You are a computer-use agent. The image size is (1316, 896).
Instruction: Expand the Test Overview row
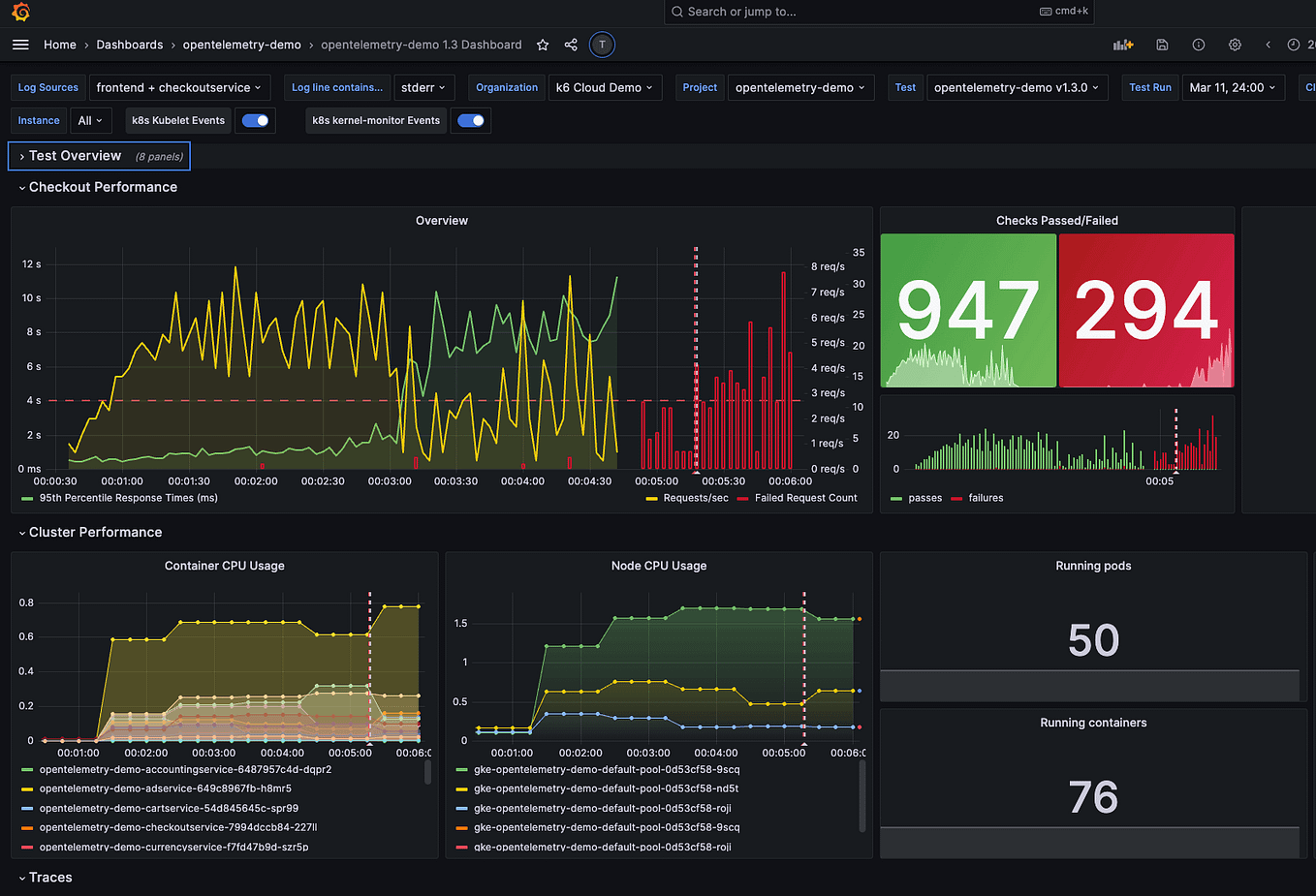(x=73, y=155)
